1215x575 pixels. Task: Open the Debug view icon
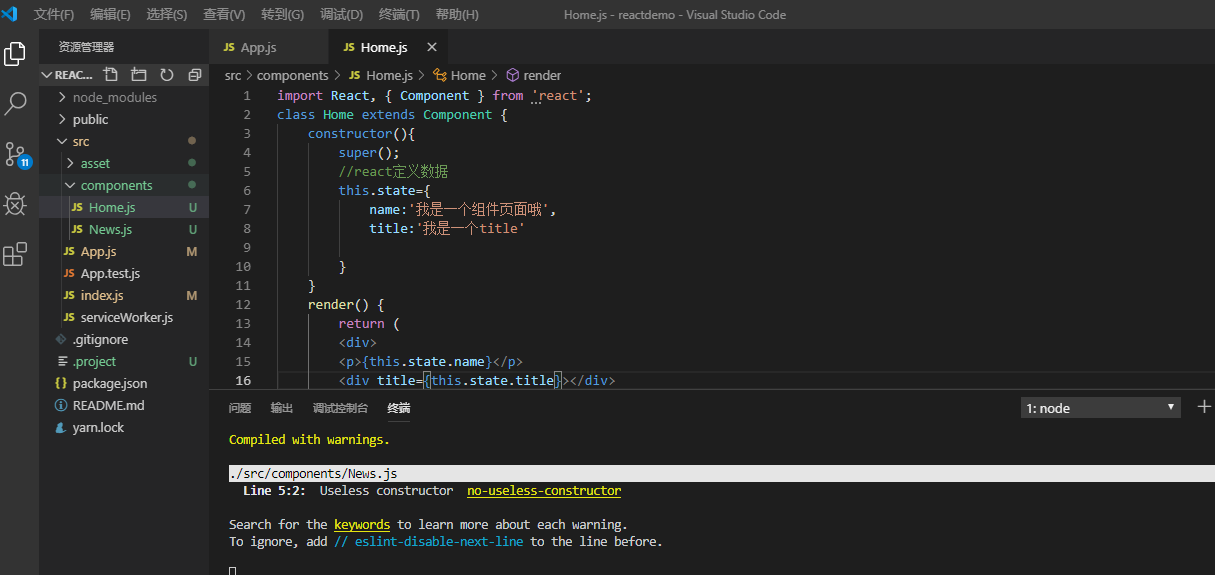15,204
